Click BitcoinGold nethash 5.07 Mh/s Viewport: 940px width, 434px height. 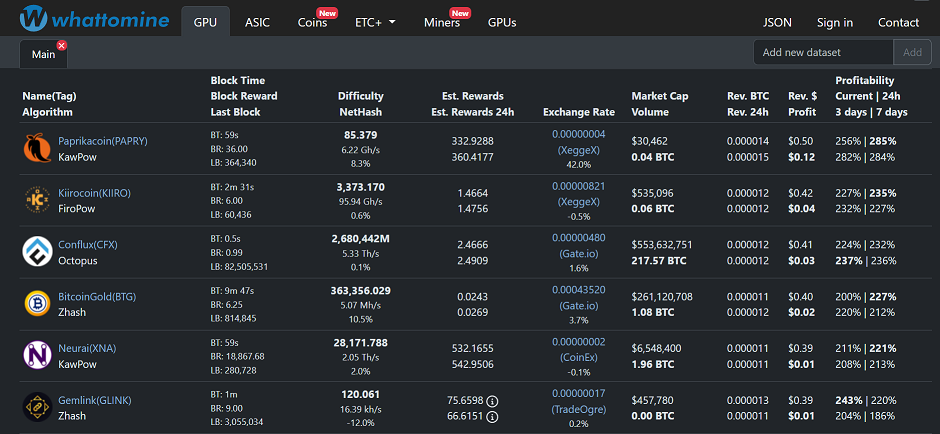pyautogui.click(x=360, y=305)
